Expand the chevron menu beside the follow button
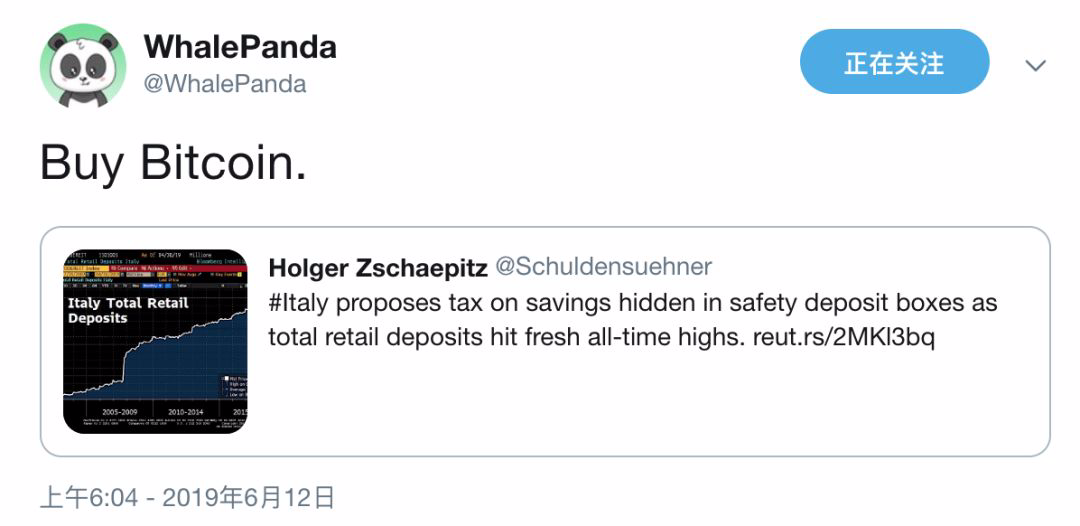The width and height of the screenshot is (1080, 526). click(1035, 65)
